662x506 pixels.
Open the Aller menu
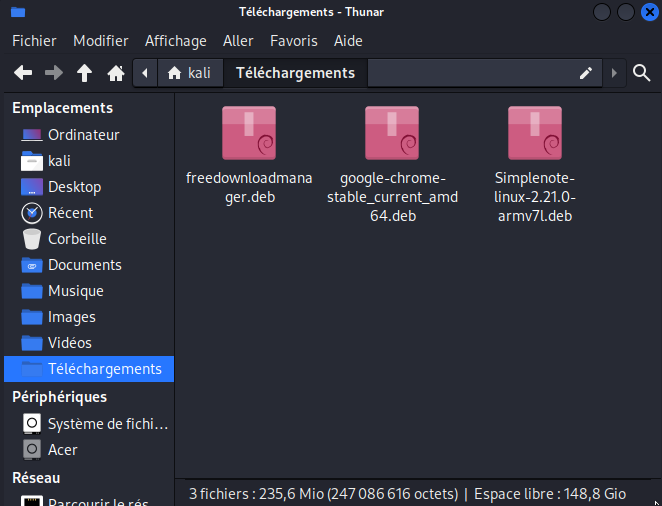(238, 41)
